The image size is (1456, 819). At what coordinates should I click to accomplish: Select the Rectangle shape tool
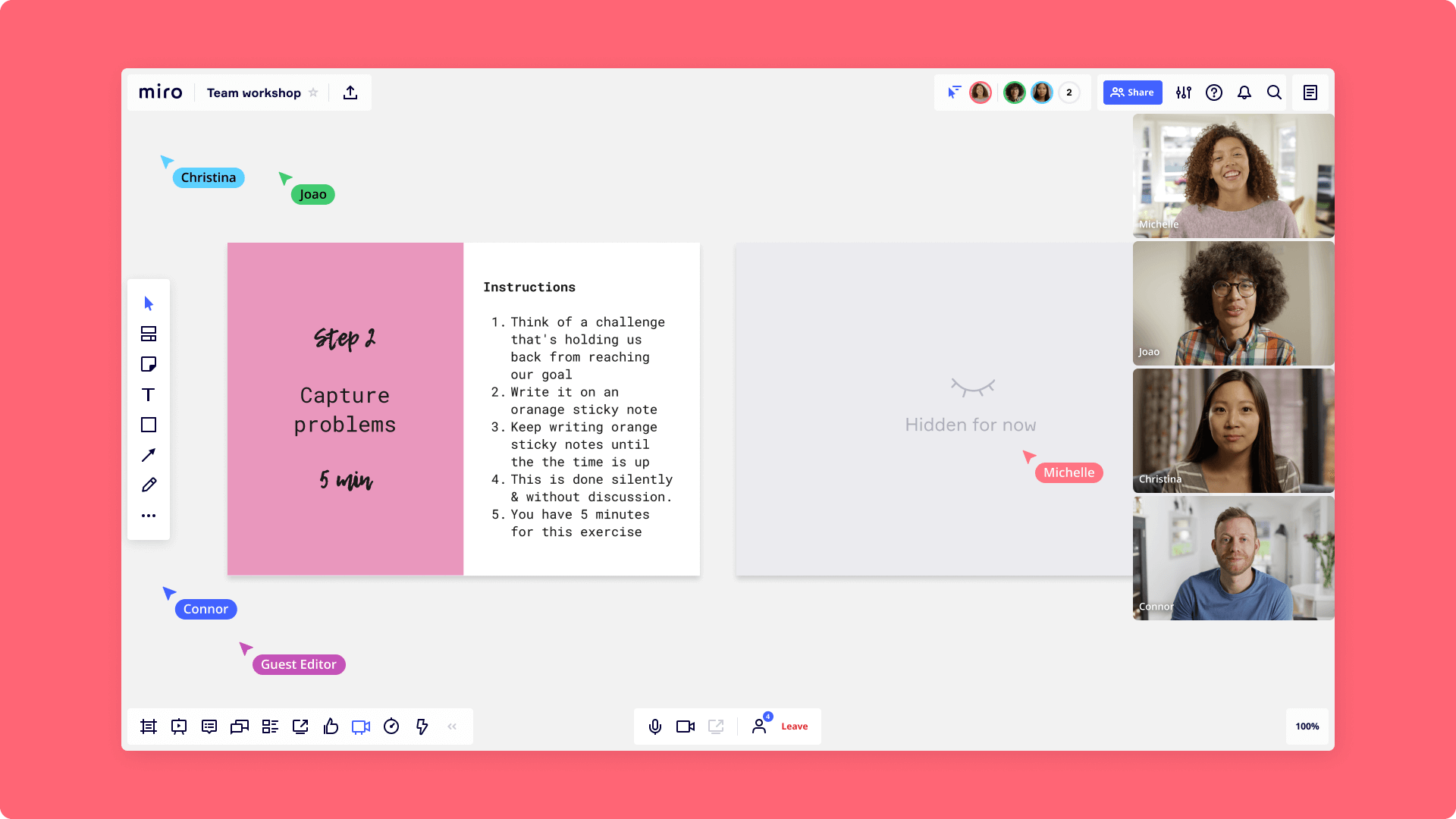[x=148, y=425]
